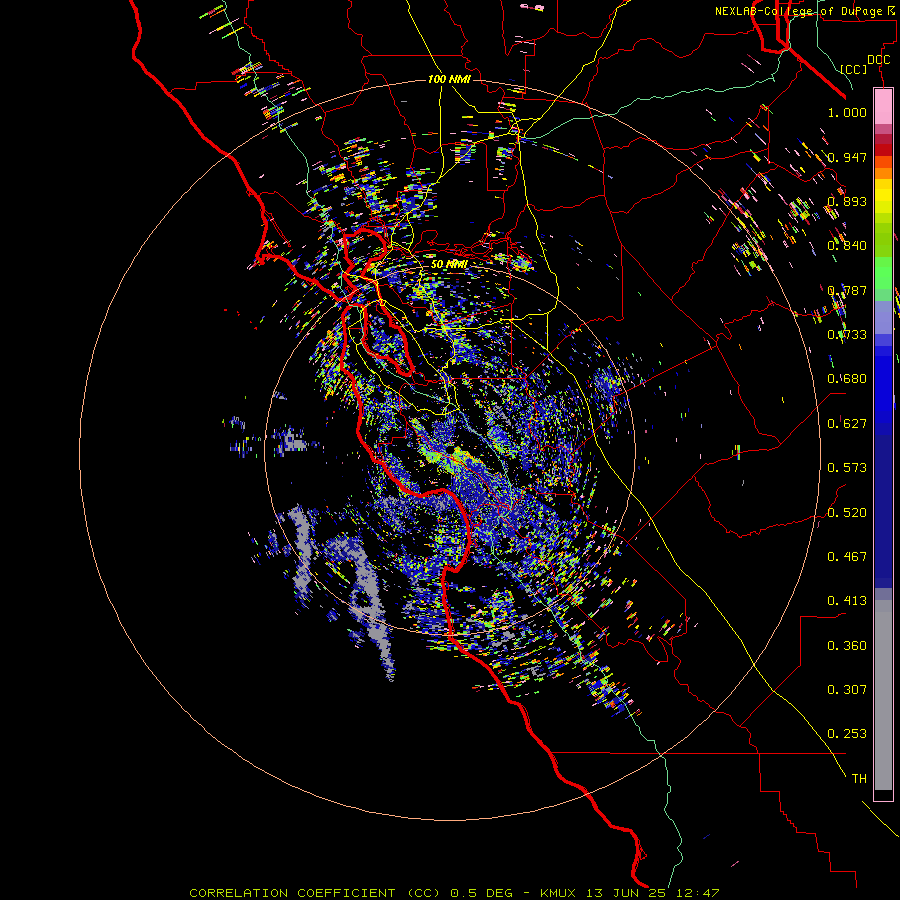Image resolution: width=900 pixels, height=900 pixels.
Task: Click the 0.840 legend label
Action: 847,246
